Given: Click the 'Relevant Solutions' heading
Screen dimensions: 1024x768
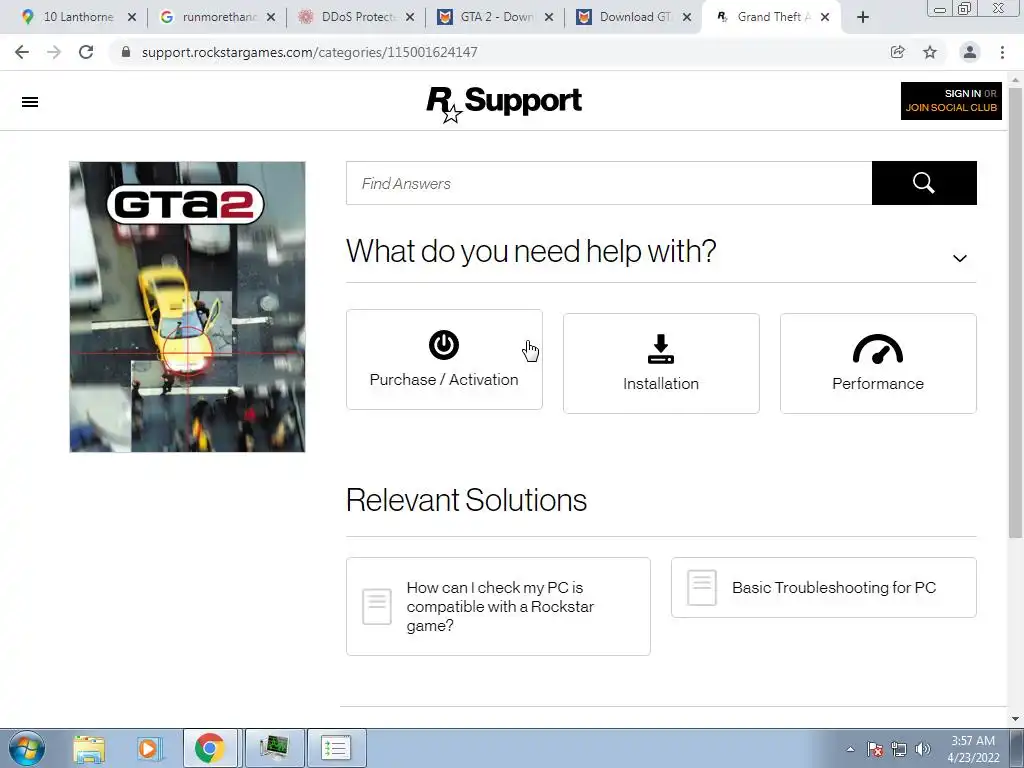Looking at the screenshot, I should coord(466,500).
